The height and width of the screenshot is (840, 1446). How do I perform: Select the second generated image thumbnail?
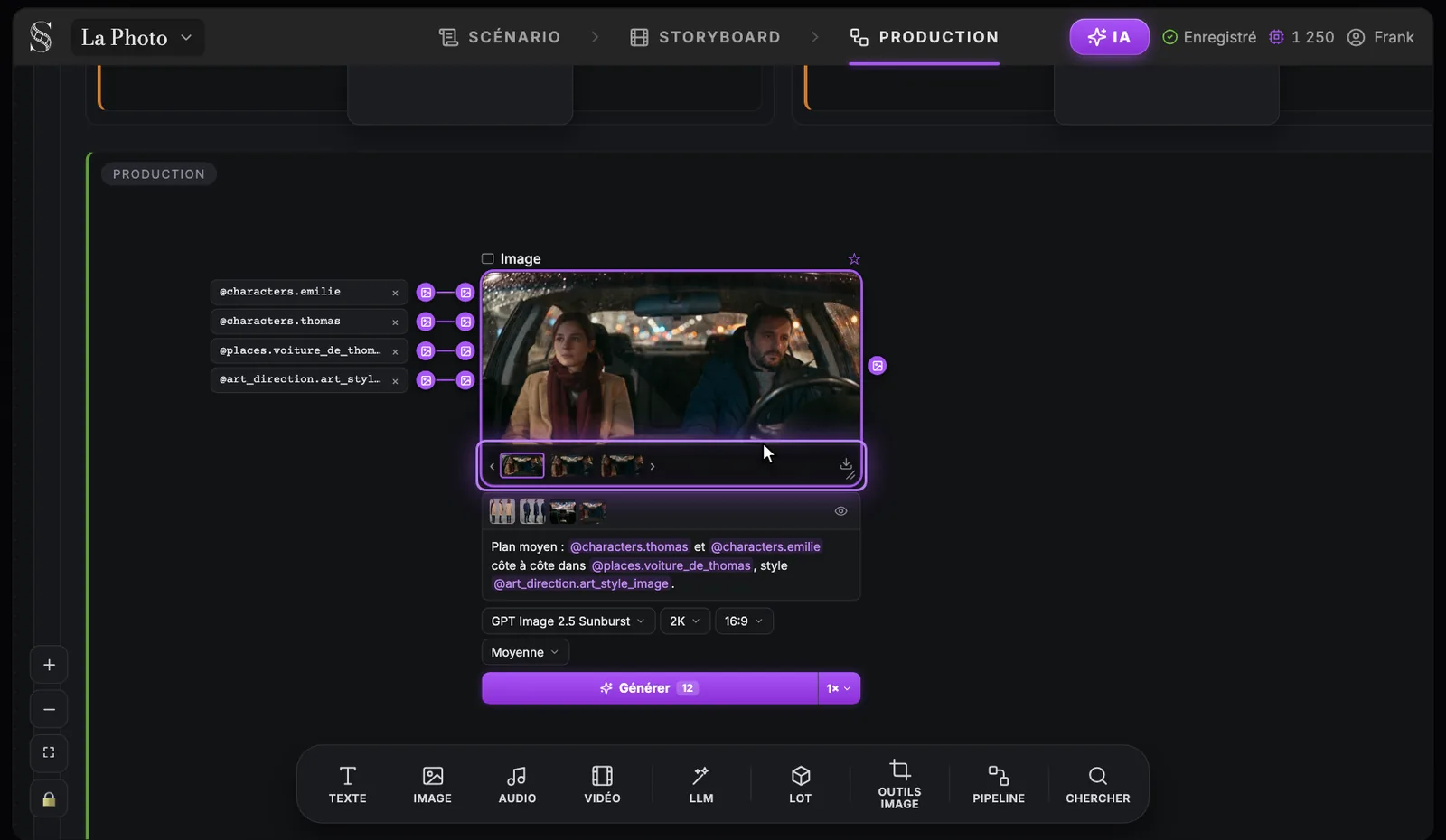click(572, 465)
